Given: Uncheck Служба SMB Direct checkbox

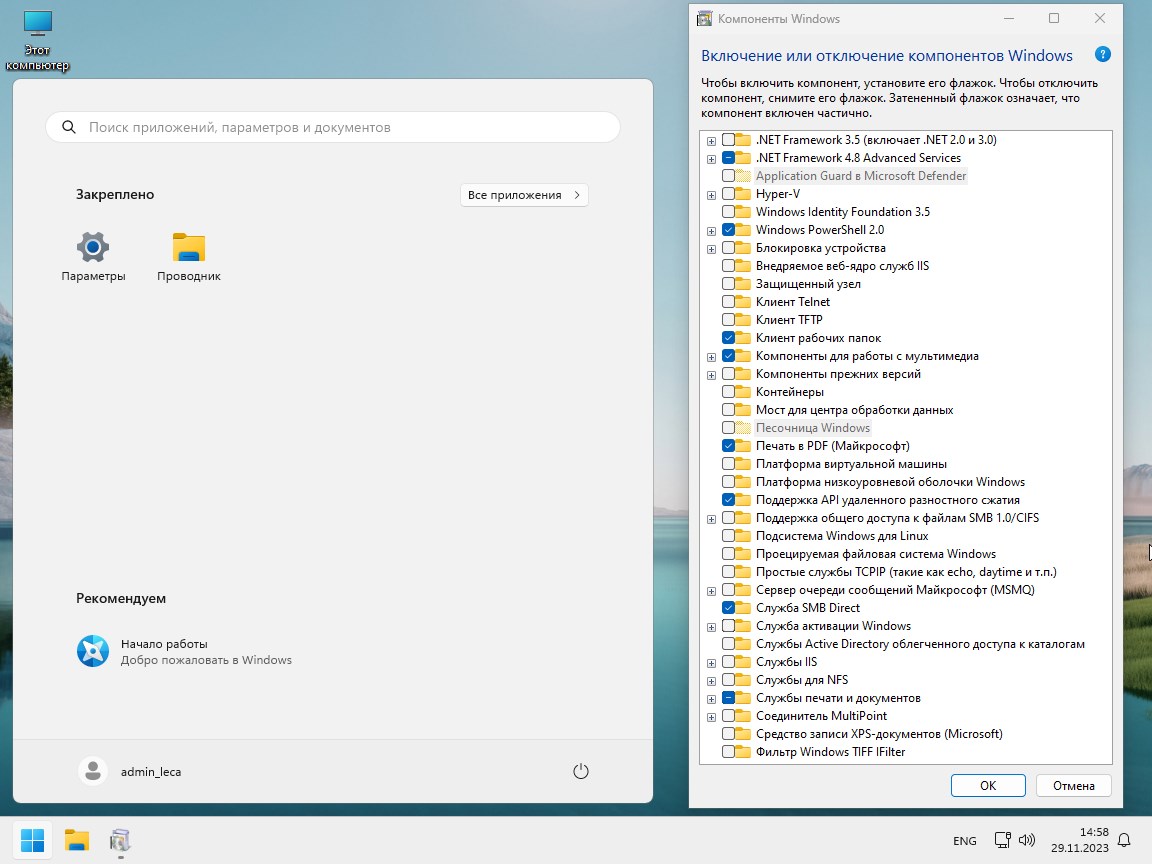Looking at the screenshot, I should [x=728, y=608].
